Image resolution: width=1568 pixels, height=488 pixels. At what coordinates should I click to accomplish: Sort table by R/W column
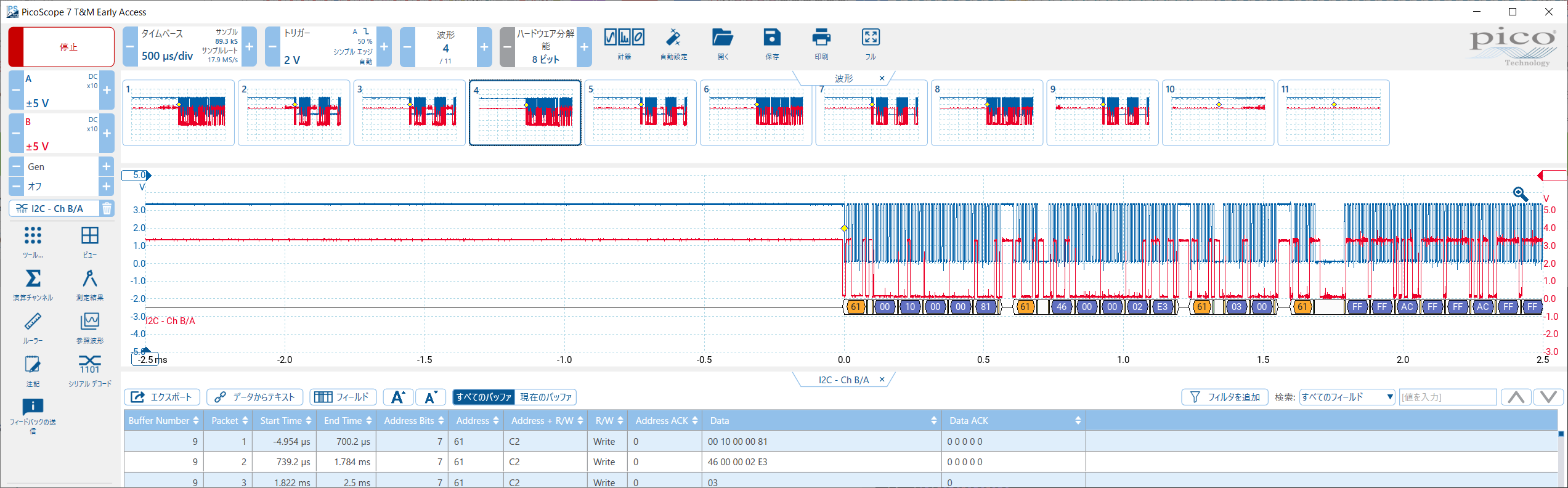[x=609, y=421]
